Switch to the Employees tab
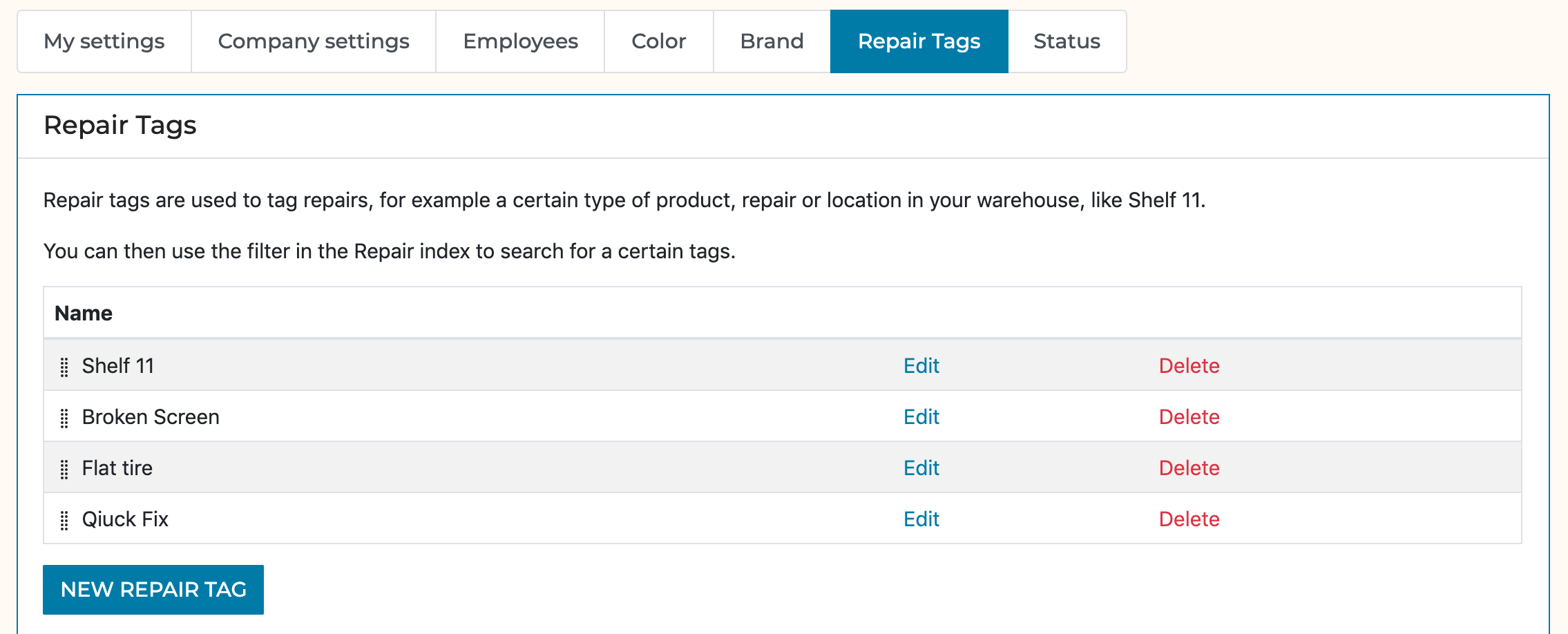 point(520,41)
